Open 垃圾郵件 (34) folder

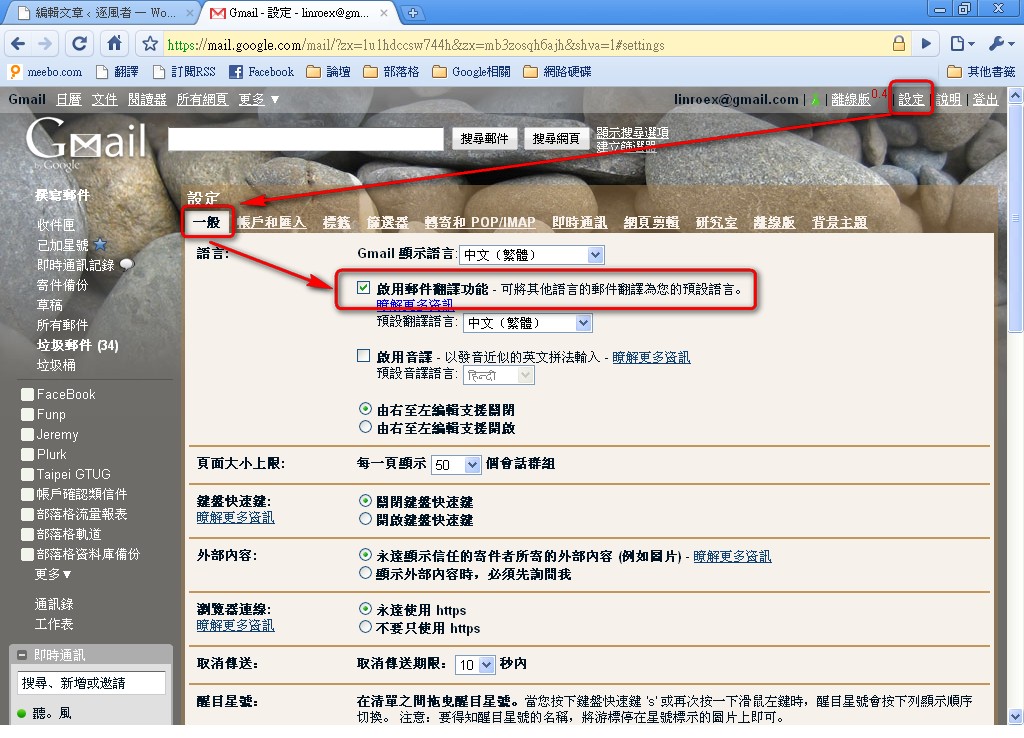coord(78,345)
